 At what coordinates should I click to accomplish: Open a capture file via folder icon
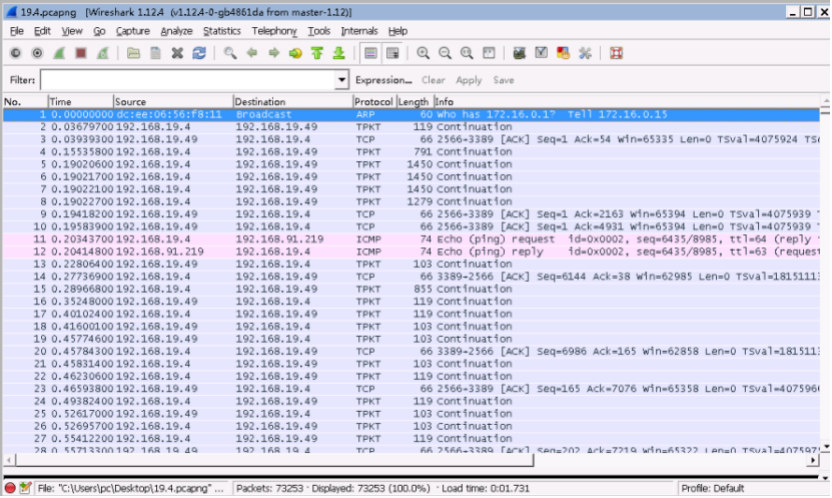tap(133, 53)
